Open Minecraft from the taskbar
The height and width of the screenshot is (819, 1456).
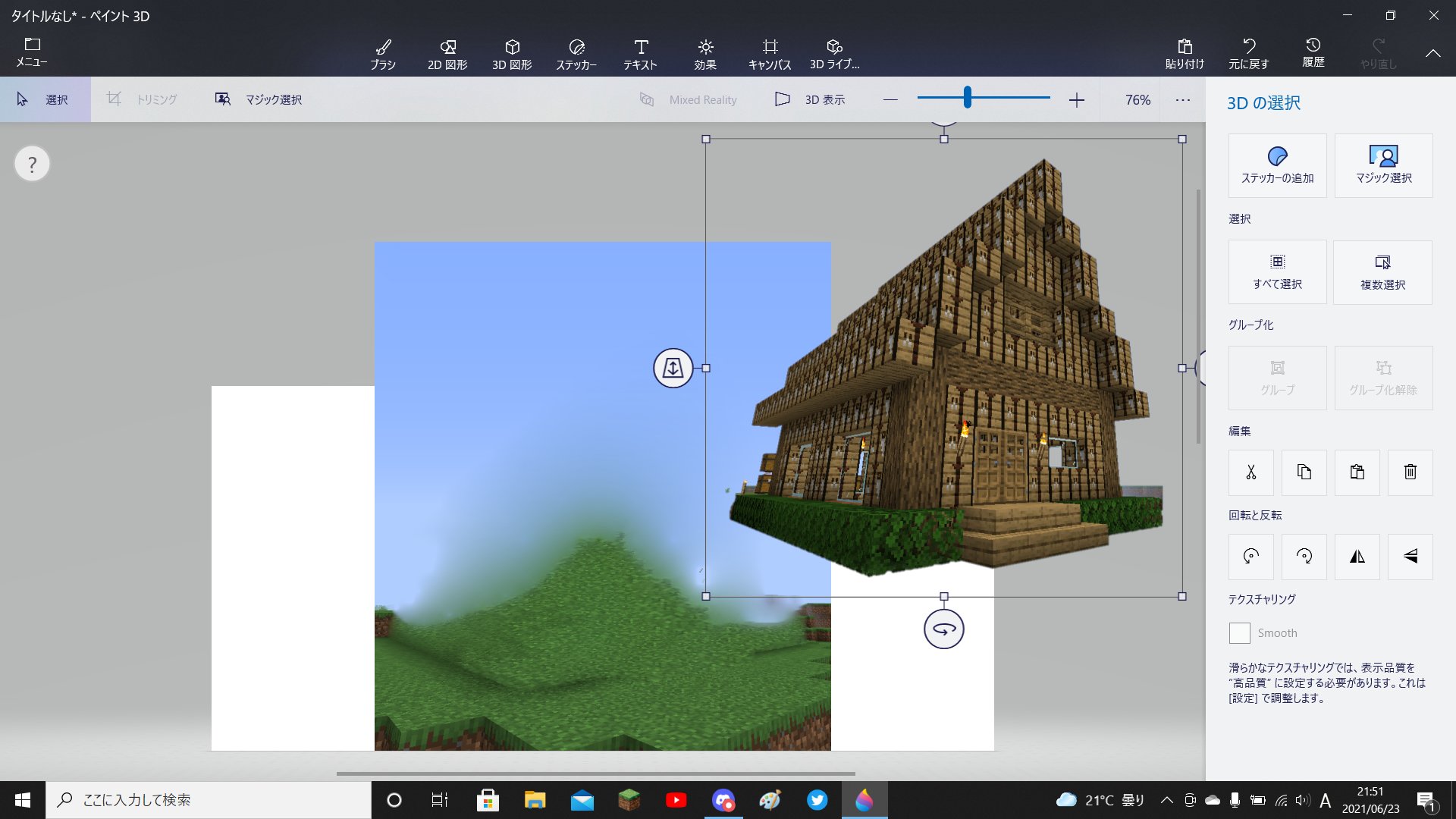click(x=629, y=800)
